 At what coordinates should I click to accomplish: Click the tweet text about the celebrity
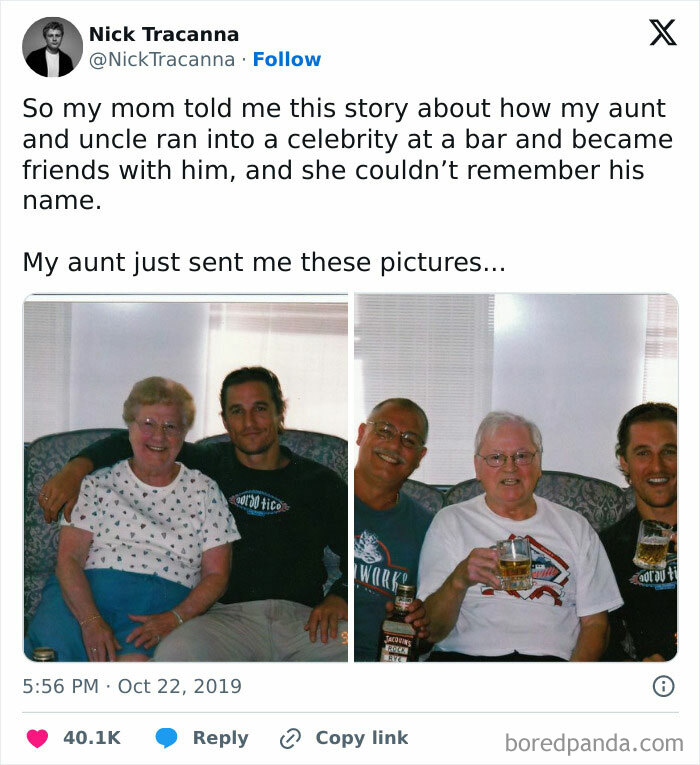[347, 154]
